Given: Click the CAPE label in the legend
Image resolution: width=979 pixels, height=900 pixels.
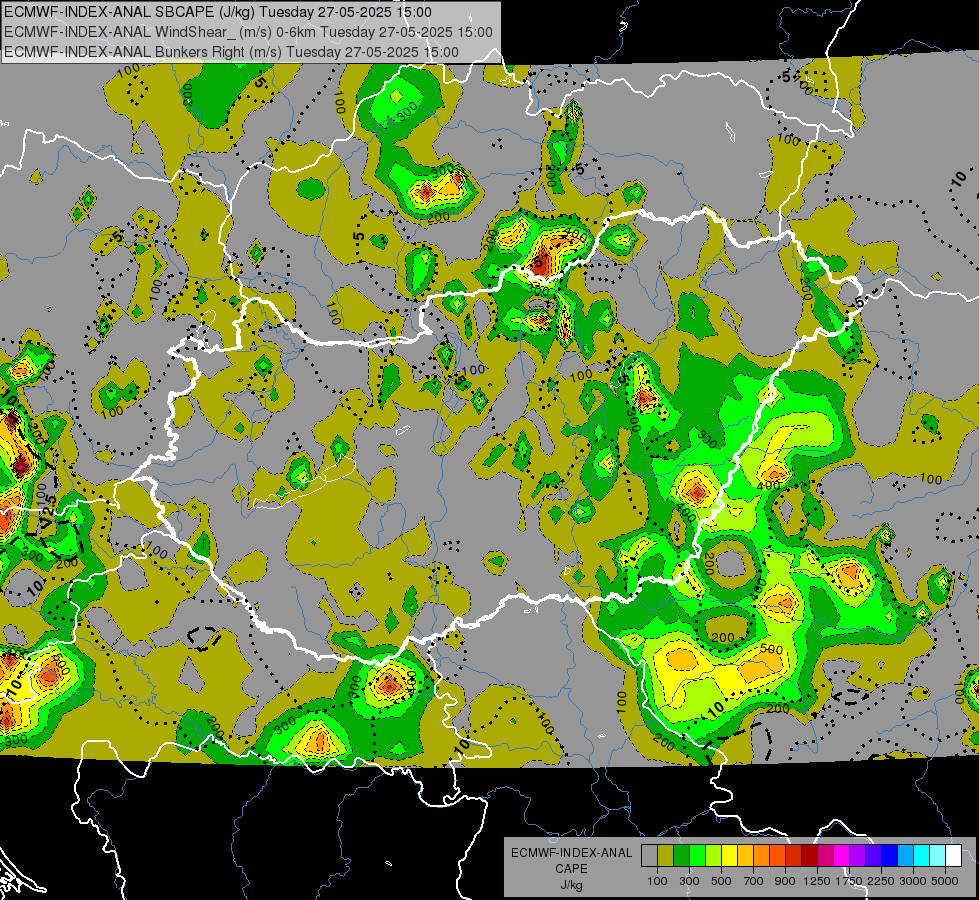Looking at the screenshot, I should coord(571,869).
